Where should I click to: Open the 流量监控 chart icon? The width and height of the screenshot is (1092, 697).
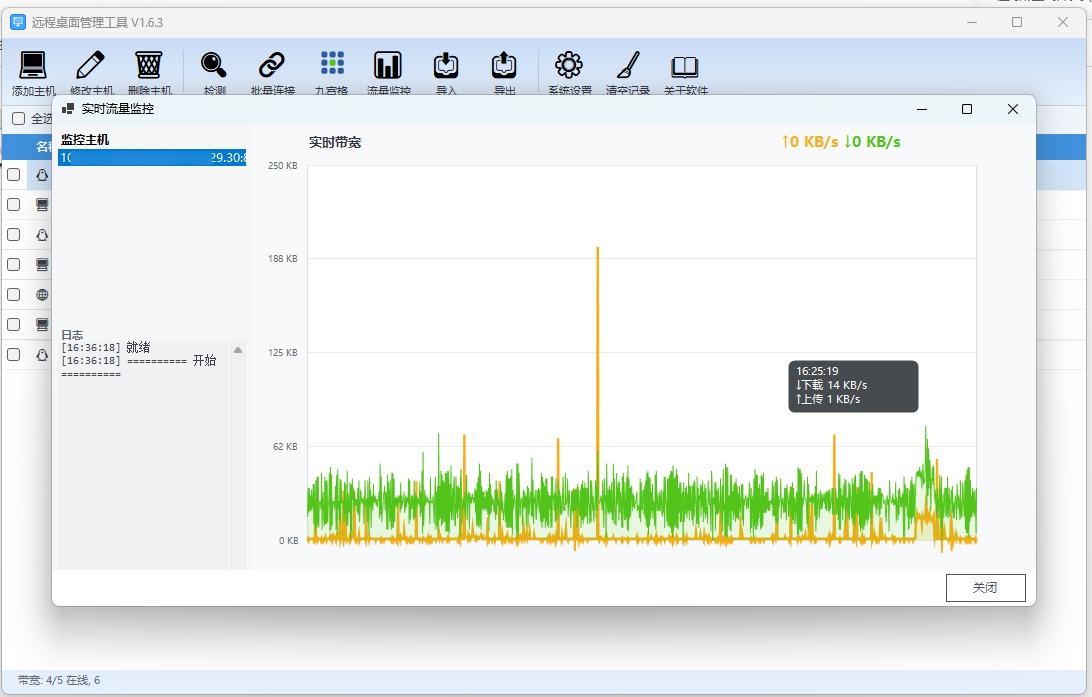(x=388, y=65)
